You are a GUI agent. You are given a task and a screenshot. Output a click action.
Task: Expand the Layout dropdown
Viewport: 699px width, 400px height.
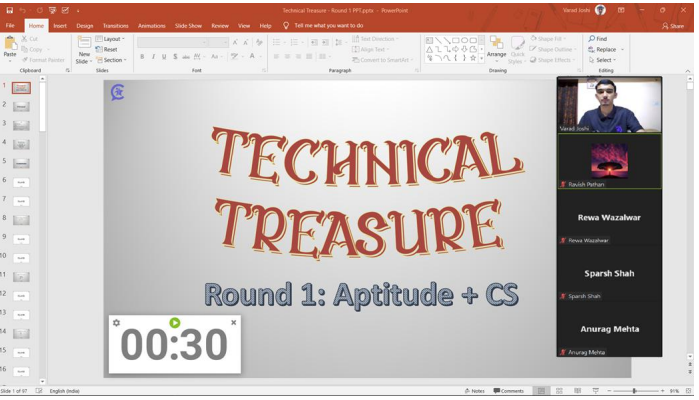point(111,39)
